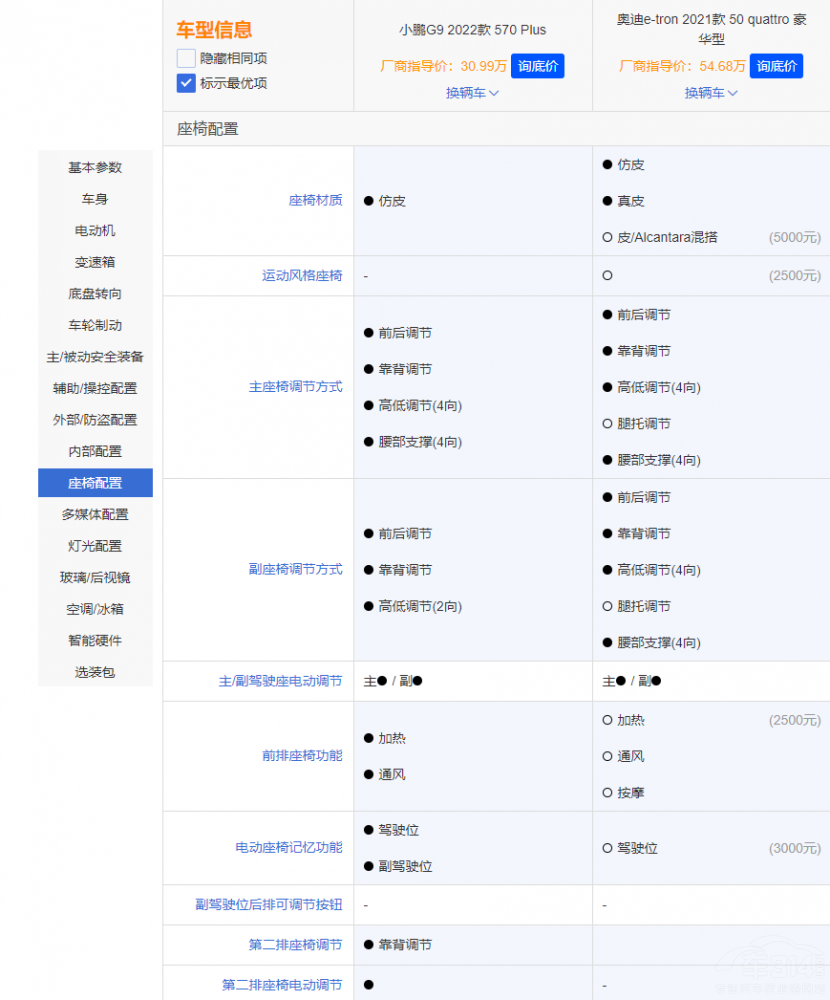The width and height of the screenshot is (830, 1000).
Task: Uncheck the 标示最优项 checkbox
Action: (186, 83)
